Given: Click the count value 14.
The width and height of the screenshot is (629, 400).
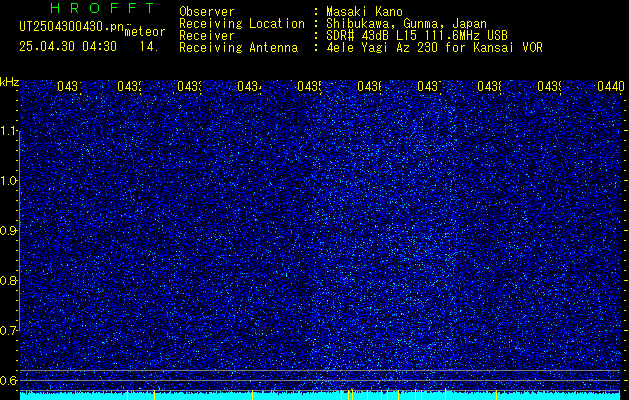Looking at the screenshot, I should click(x=149, y=47).
